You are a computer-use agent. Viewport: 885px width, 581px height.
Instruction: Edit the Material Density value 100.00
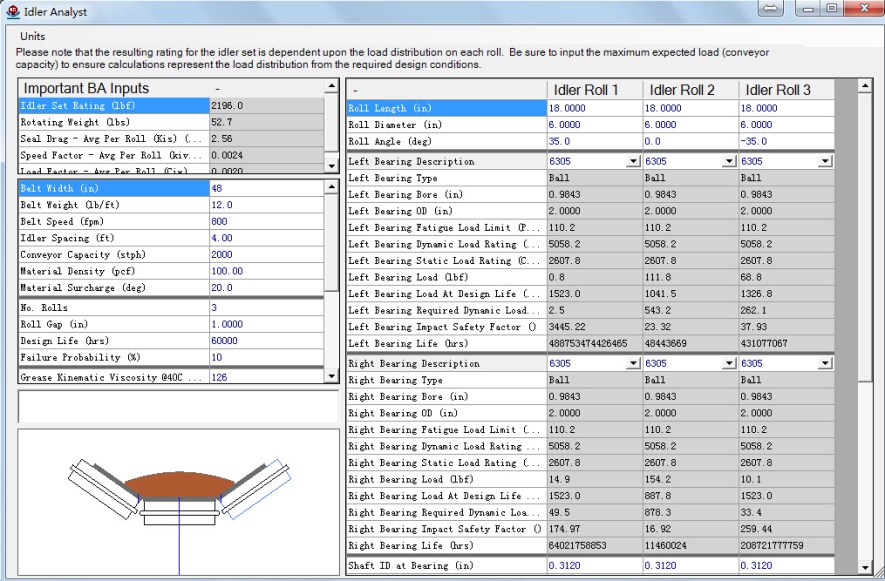point(266,271)
